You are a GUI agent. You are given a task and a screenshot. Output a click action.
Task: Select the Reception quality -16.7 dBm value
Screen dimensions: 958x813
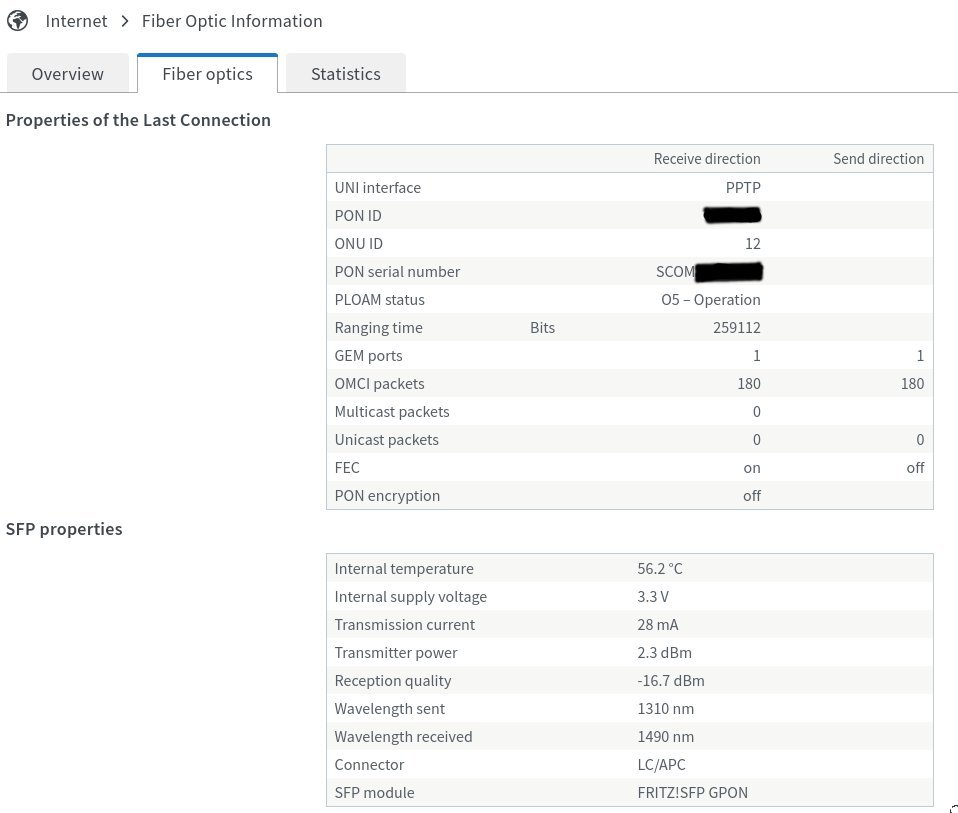670,681
